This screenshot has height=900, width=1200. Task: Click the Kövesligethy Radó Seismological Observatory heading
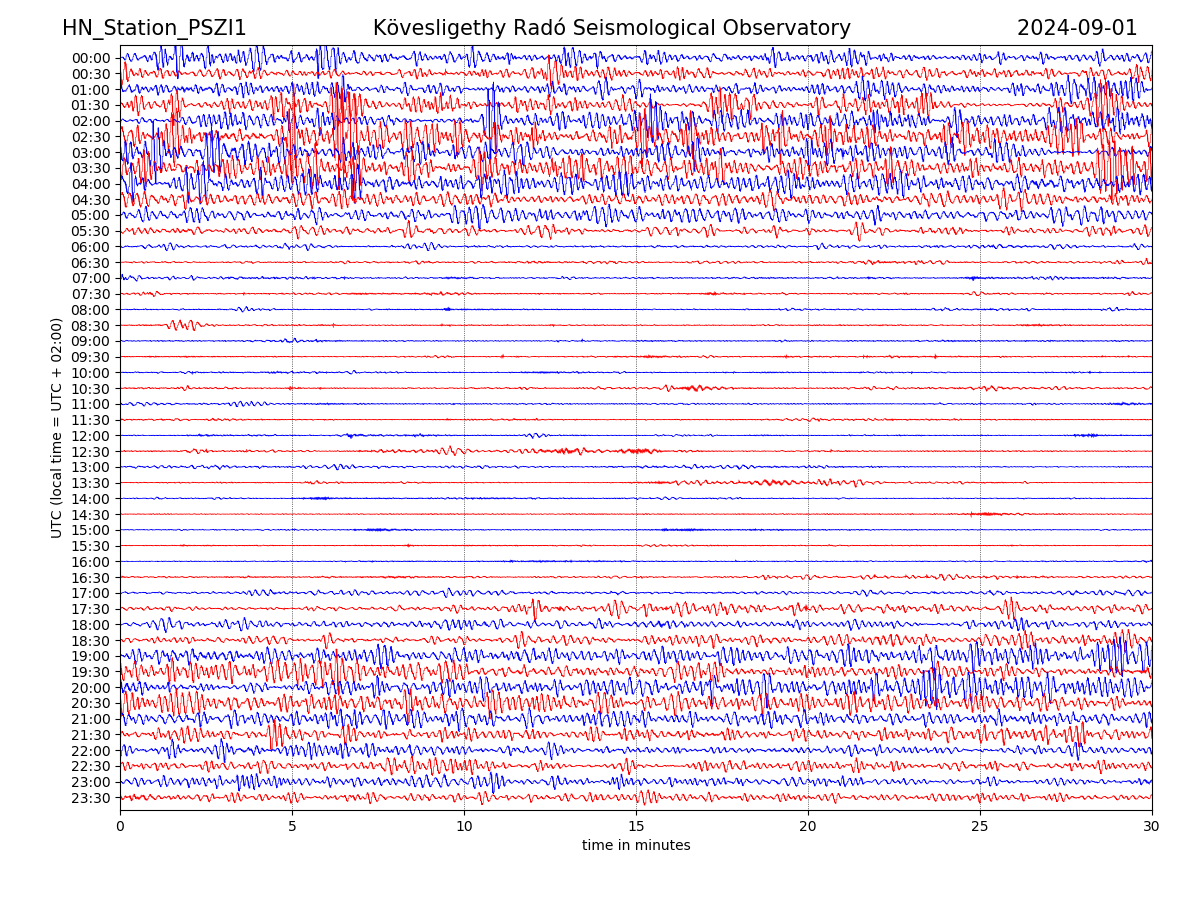(x=611, y=28)
